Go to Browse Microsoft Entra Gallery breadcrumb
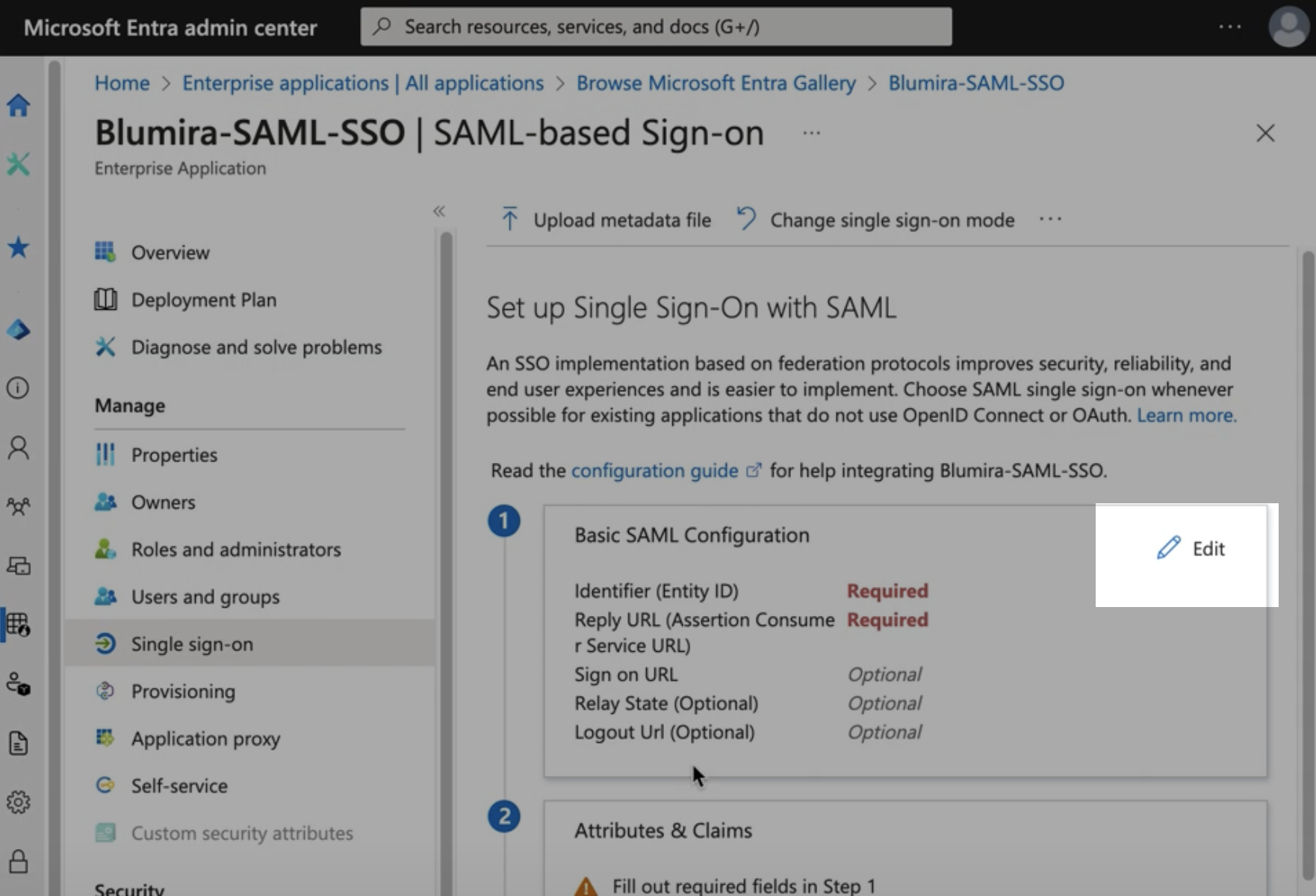 pyautogui.click(x=716, y=83)
